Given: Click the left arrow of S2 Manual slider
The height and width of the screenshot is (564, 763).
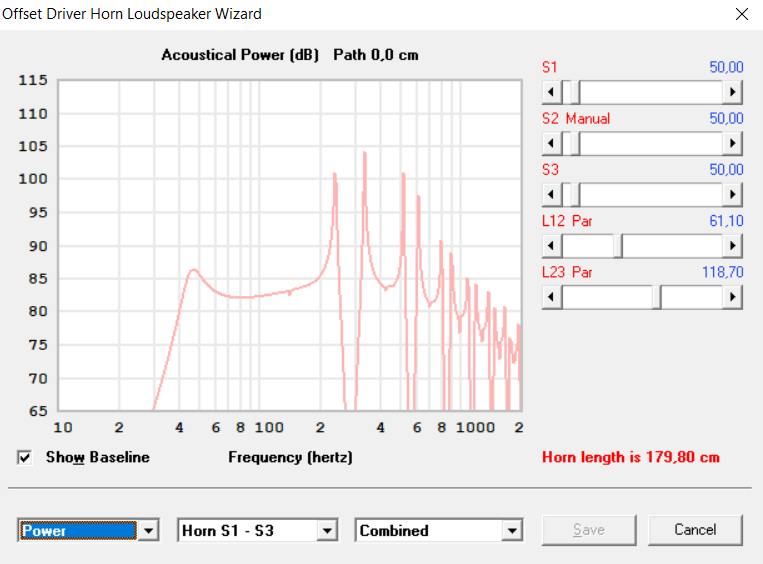Looking at the screenshot, I should coord(552,144).
